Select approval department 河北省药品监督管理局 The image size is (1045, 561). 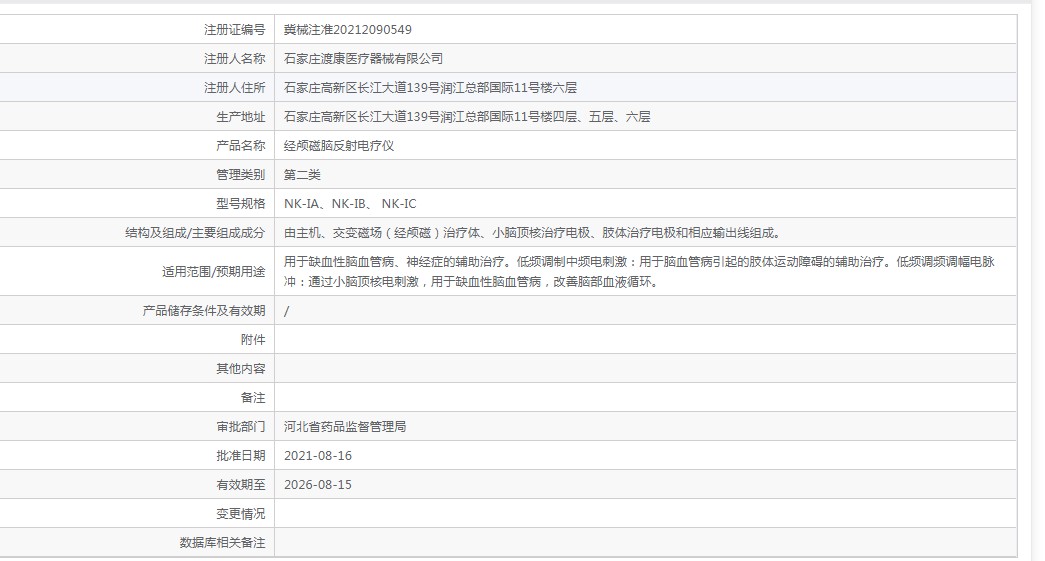pos(345,426)
